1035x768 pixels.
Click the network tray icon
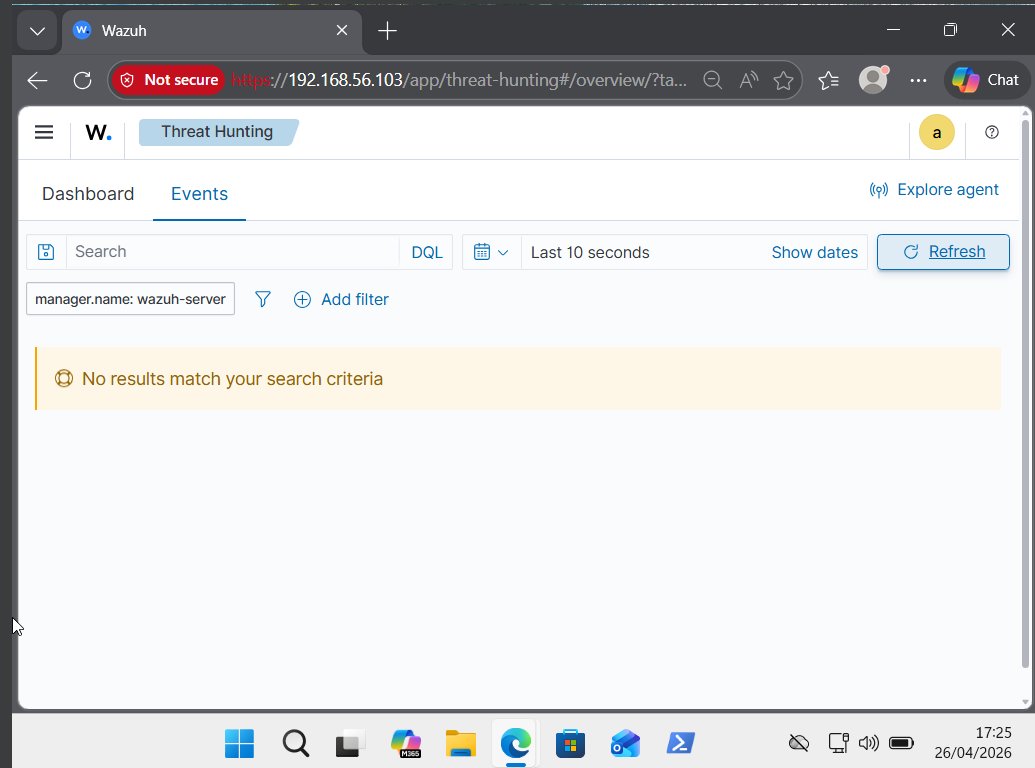coord(838,744)
